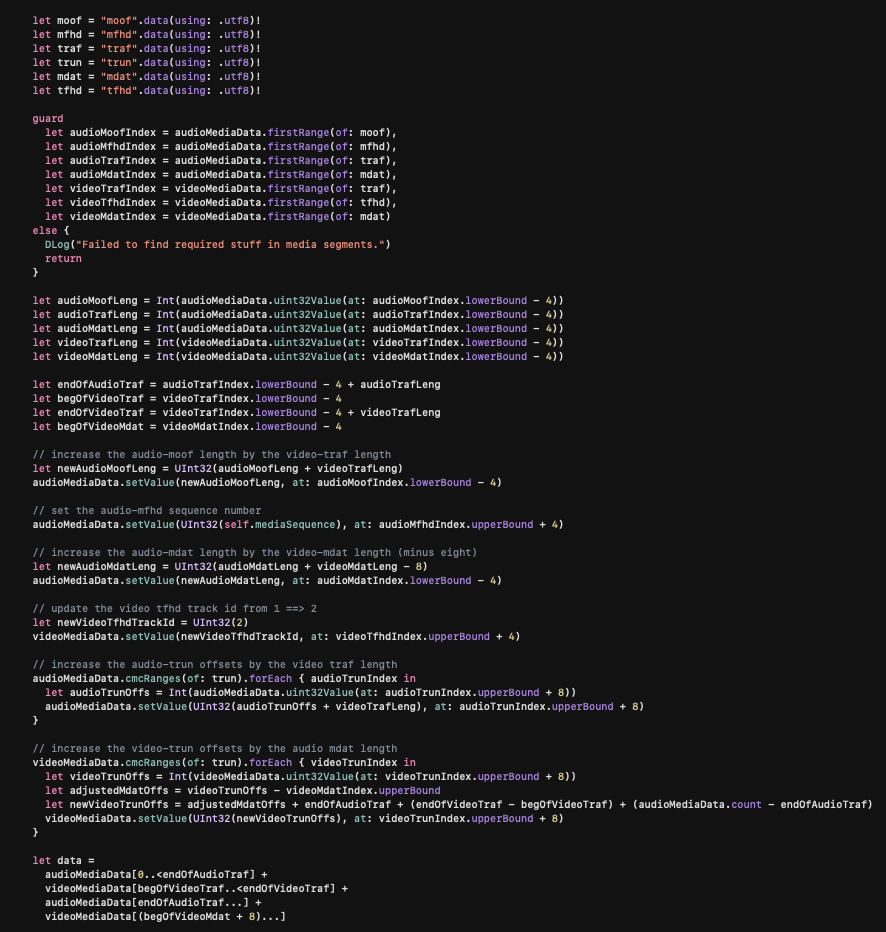Viewport: 886px width, 932px height.
Task: Click 'videoMediaData[begOfVideoTraf..<endOfVideoTraf] +' line
Action: point(196,889)
